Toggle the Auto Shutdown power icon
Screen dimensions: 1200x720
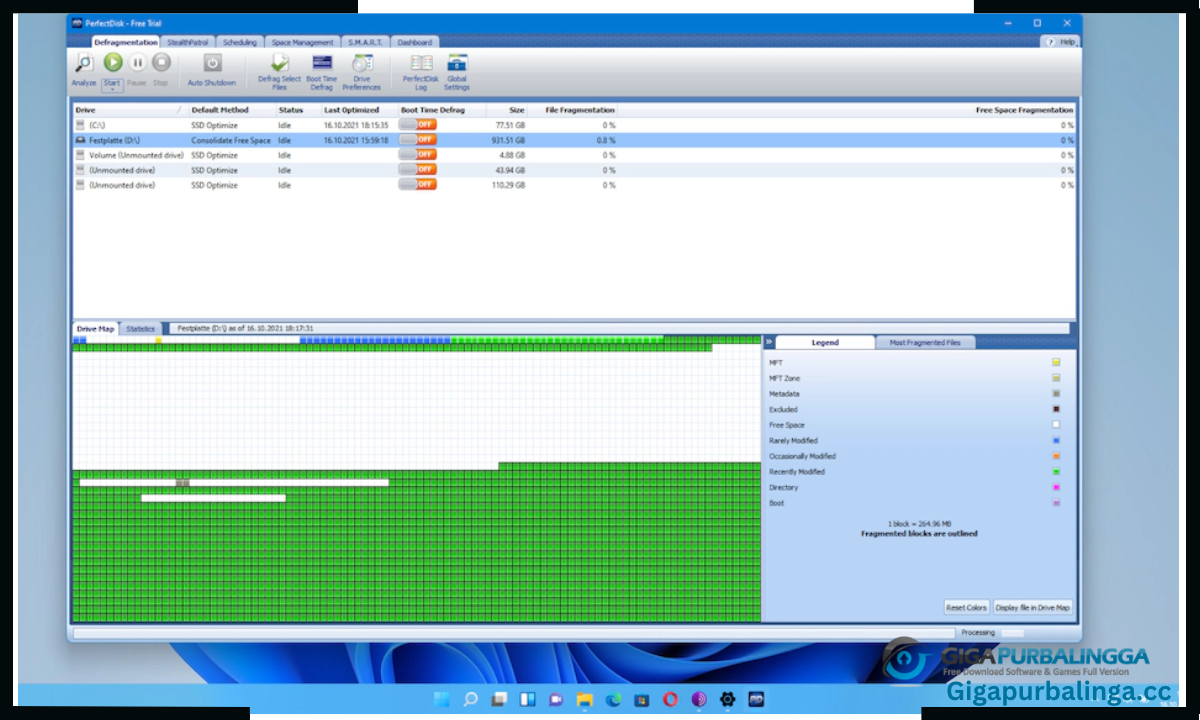click(212, 63)
